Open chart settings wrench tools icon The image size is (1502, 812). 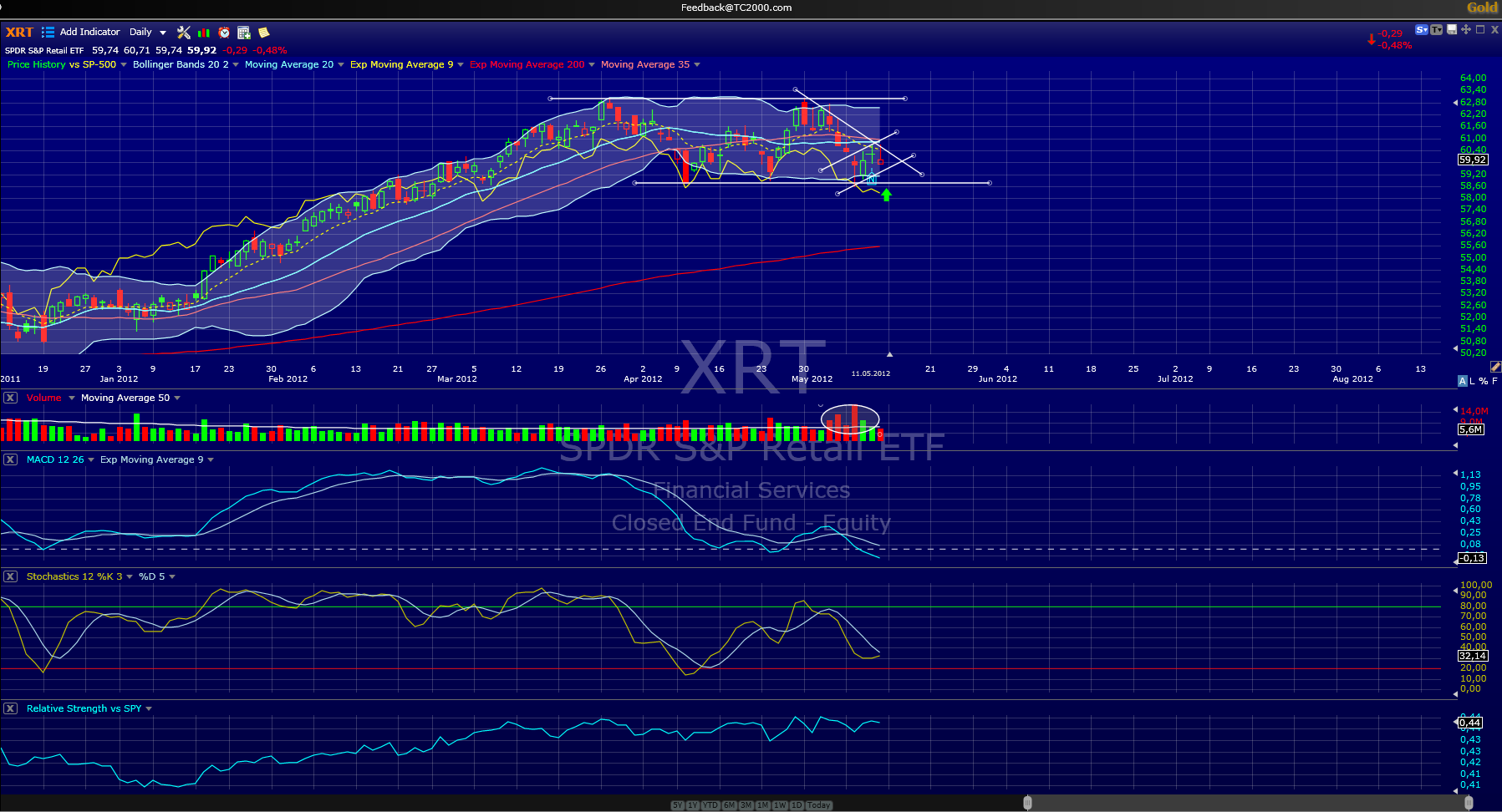[184, 33]
